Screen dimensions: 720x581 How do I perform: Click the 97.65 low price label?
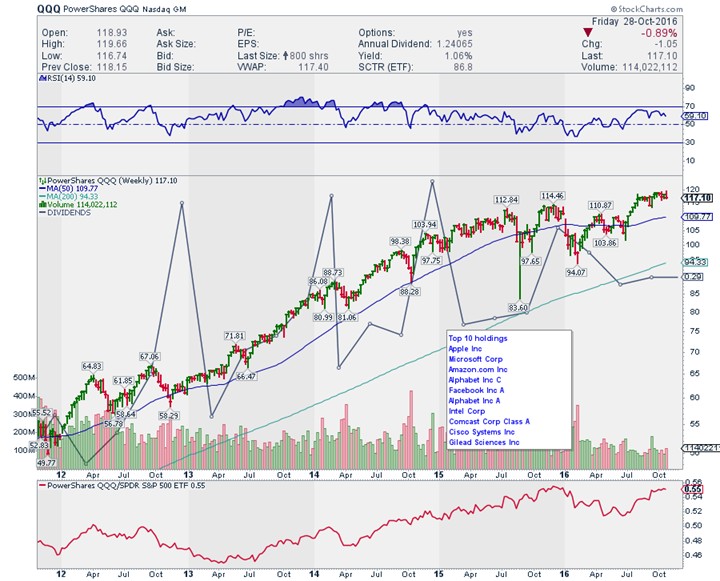click(x=531, y=261)
